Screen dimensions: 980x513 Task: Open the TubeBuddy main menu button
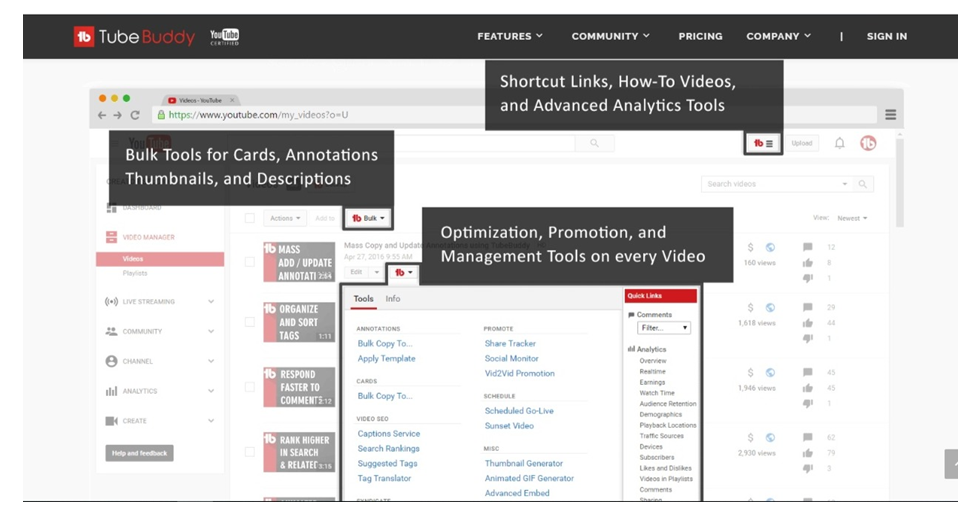pos(762,143)
